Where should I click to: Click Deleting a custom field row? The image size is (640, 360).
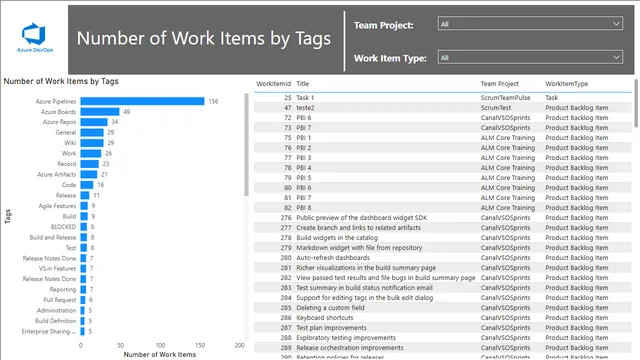(442, 308)
